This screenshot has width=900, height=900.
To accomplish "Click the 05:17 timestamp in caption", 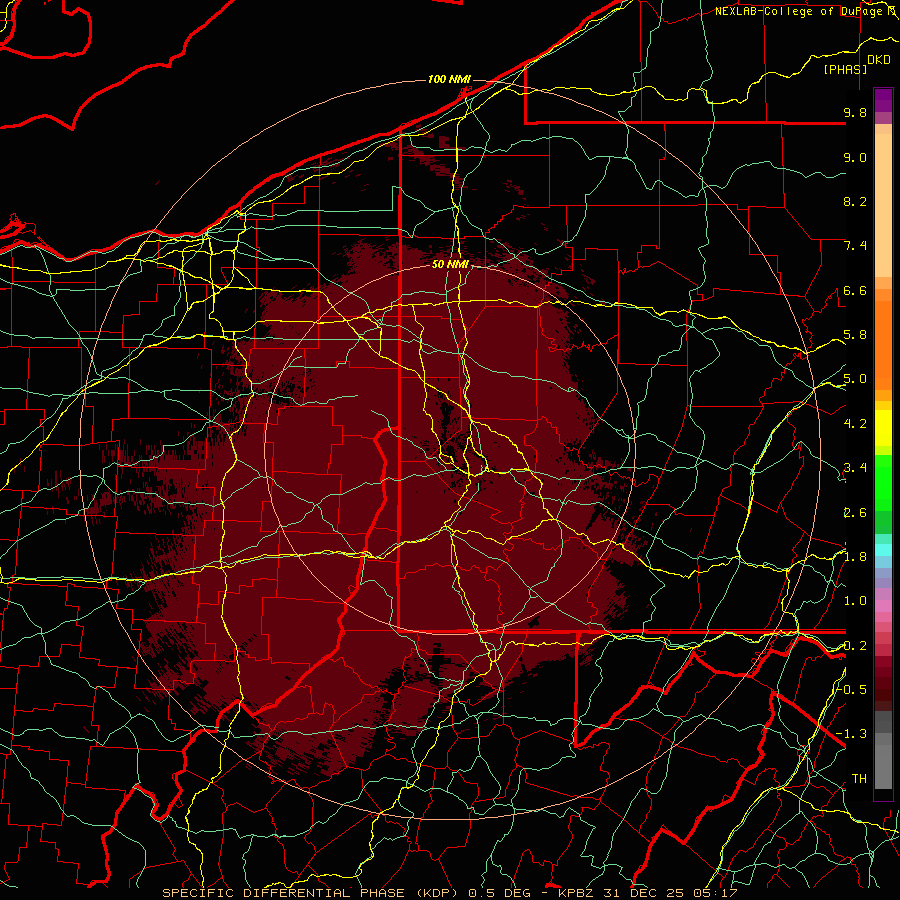I will pos(715,893).
